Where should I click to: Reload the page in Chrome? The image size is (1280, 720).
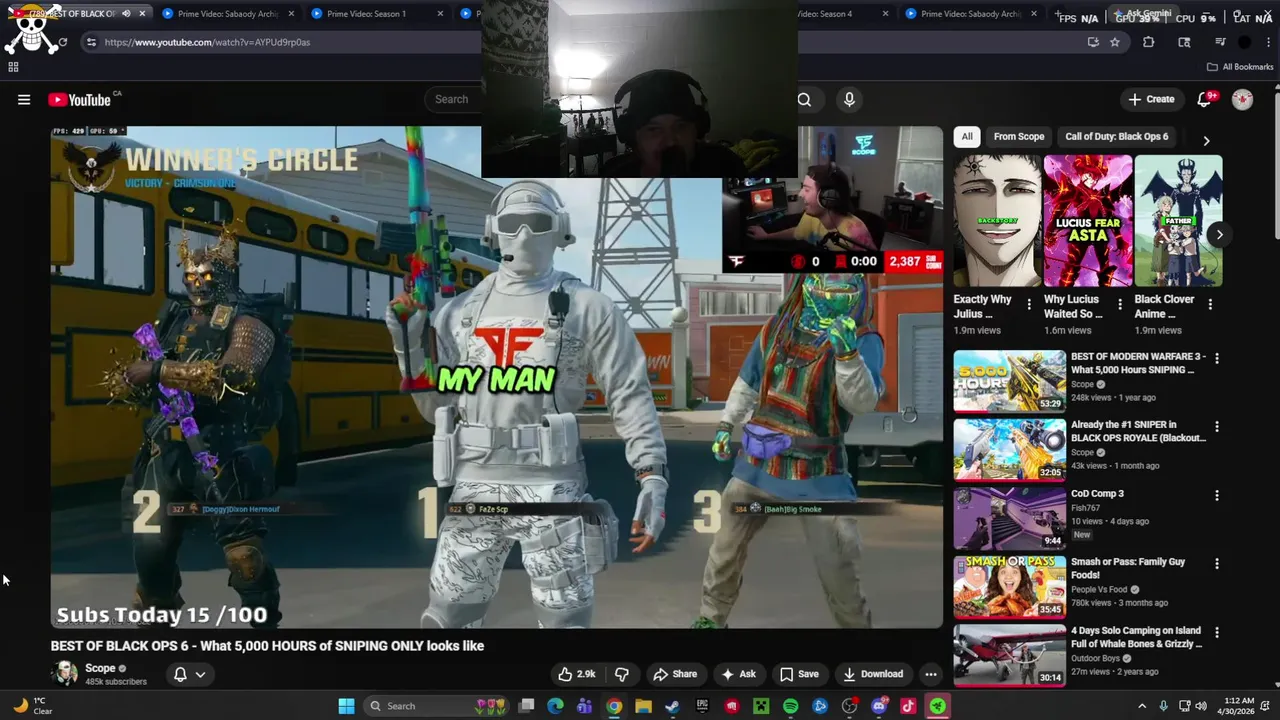(62, 42)
